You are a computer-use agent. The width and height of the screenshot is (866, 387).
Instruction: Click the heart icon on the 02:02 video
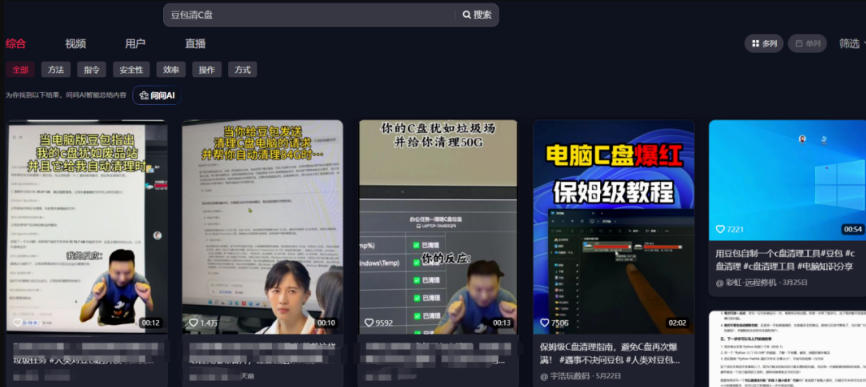pyautogui.click(x=545, y=322)
